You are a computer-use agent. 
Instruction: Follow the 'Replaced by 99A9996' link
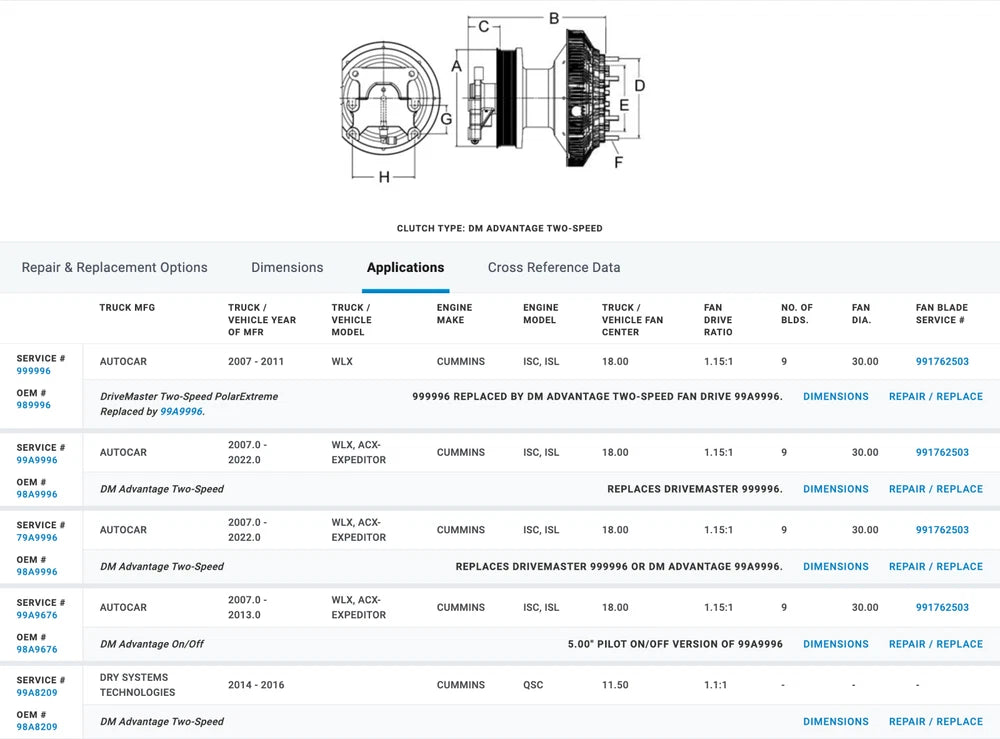[181, 412]
